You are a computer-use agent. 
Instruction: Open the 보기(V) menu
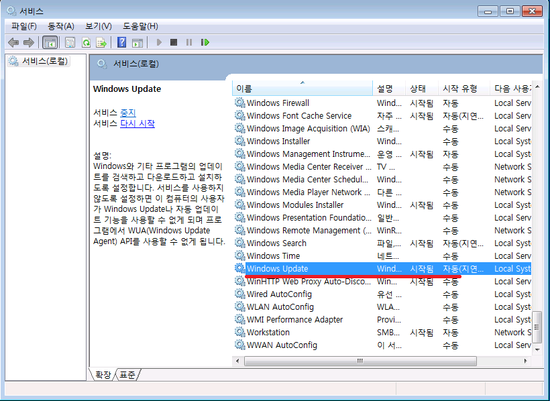coord(99,26)
